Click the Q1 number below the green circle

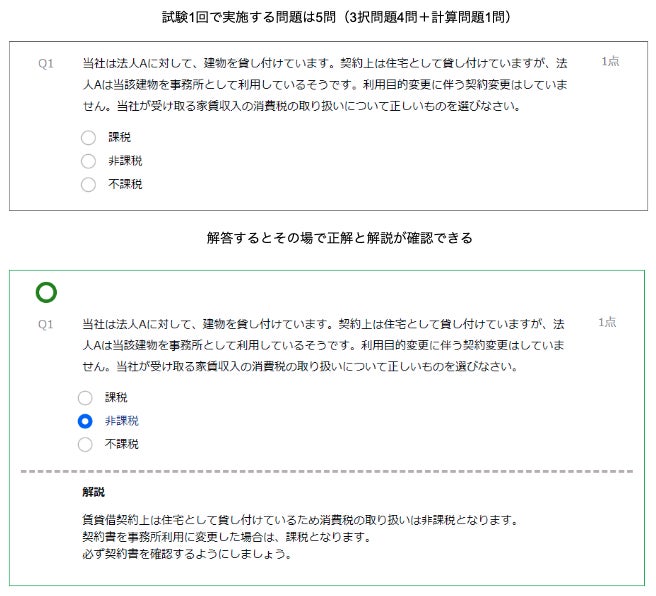point(46,325)
